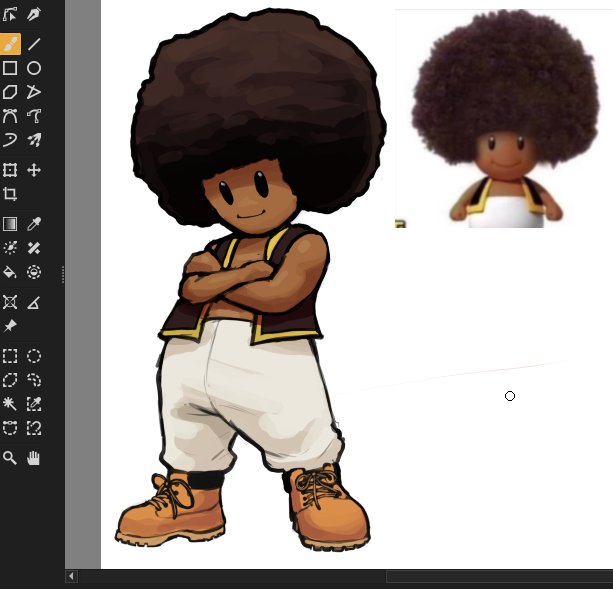Select the Bezier Curve tool
Image resolution: width=613 pixels, height=589 pixels.
(10, 116)
